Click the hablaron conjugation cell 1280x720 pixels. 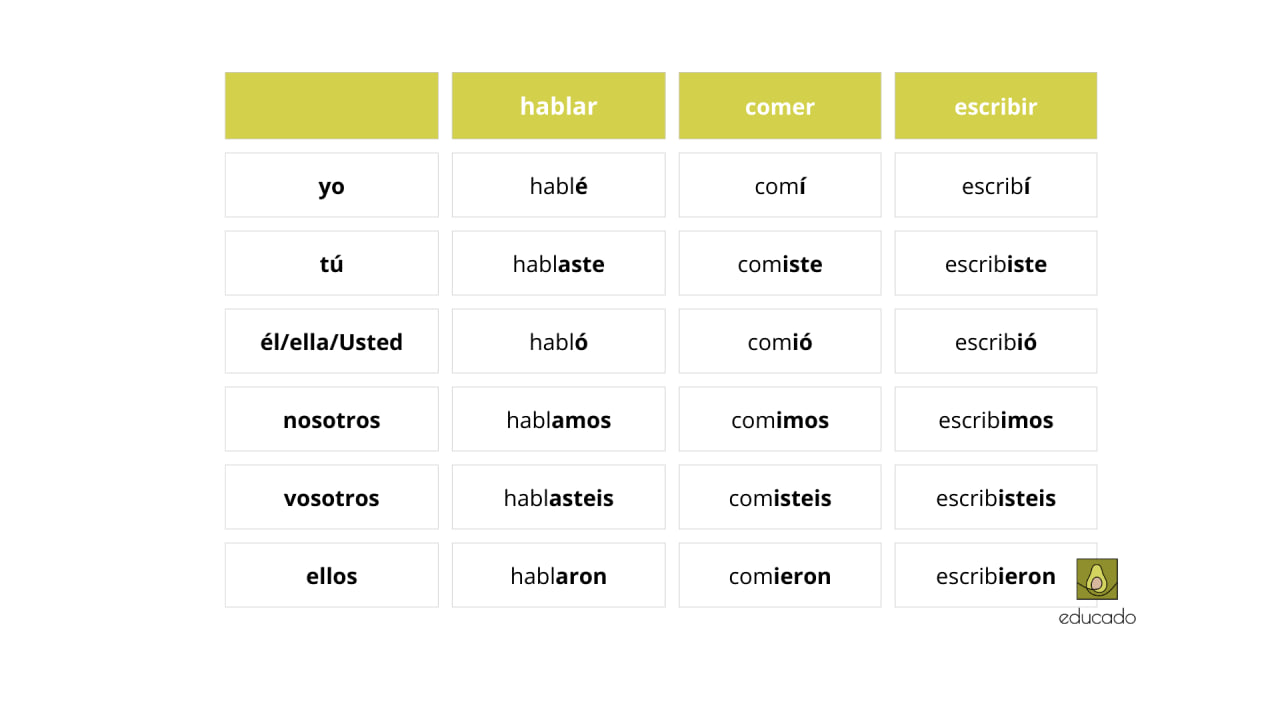558,575
